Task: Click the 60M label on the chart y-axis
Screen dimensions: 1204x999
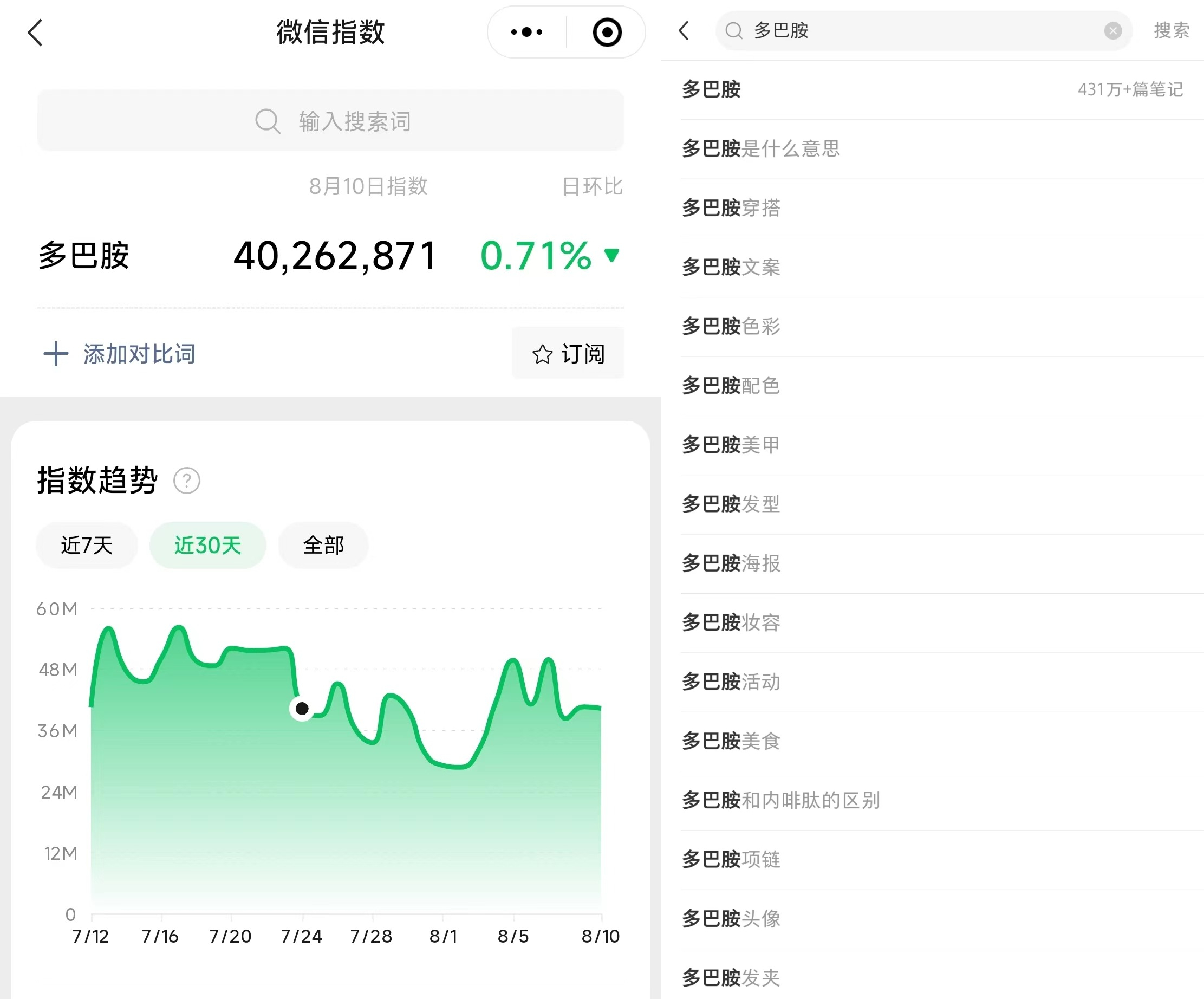Action: point(57,609)
